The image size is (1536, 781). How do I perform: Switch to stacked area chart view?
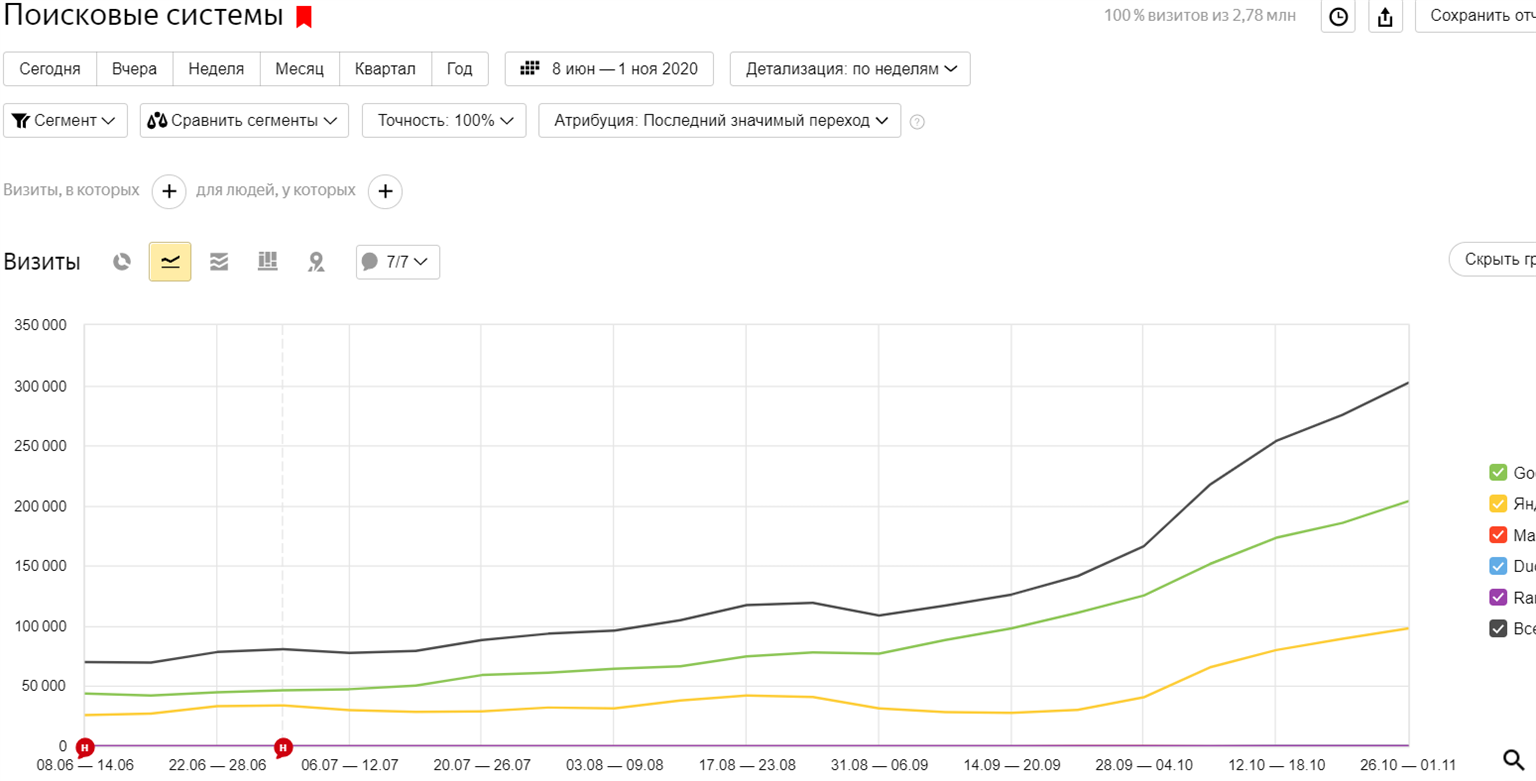tap(219, 262)
